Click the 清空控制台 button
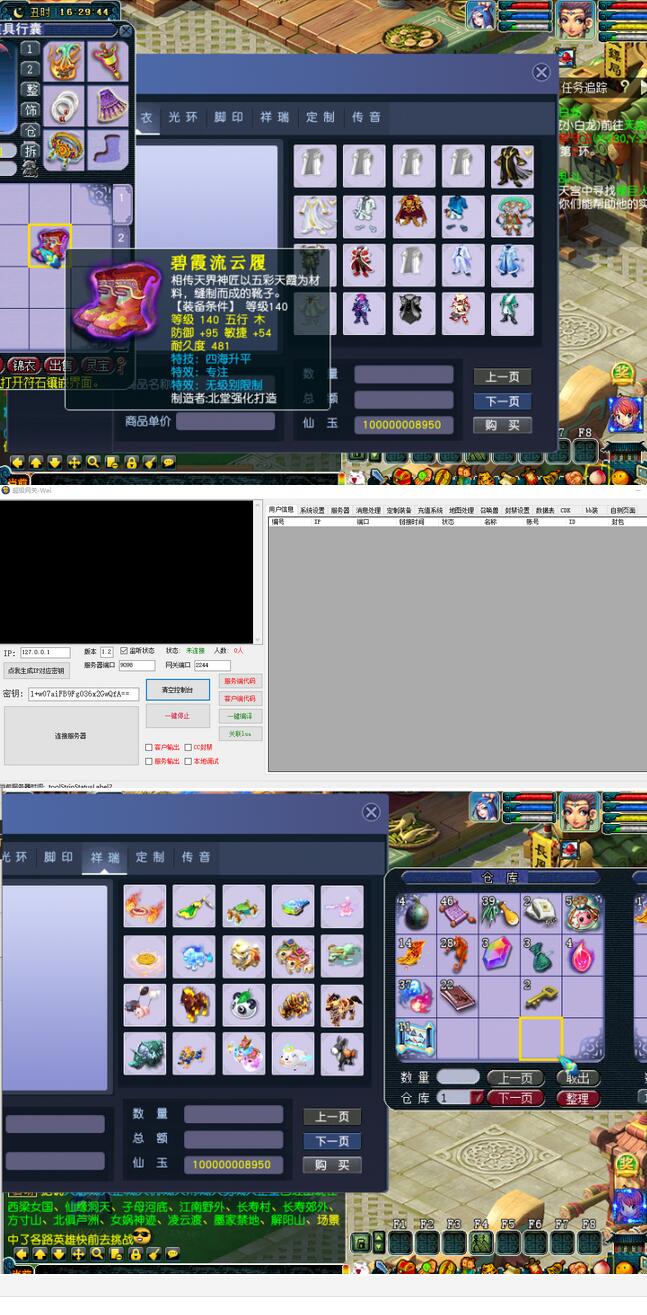The width and height of the screenshot is (647, 1315). click(177, 689)
